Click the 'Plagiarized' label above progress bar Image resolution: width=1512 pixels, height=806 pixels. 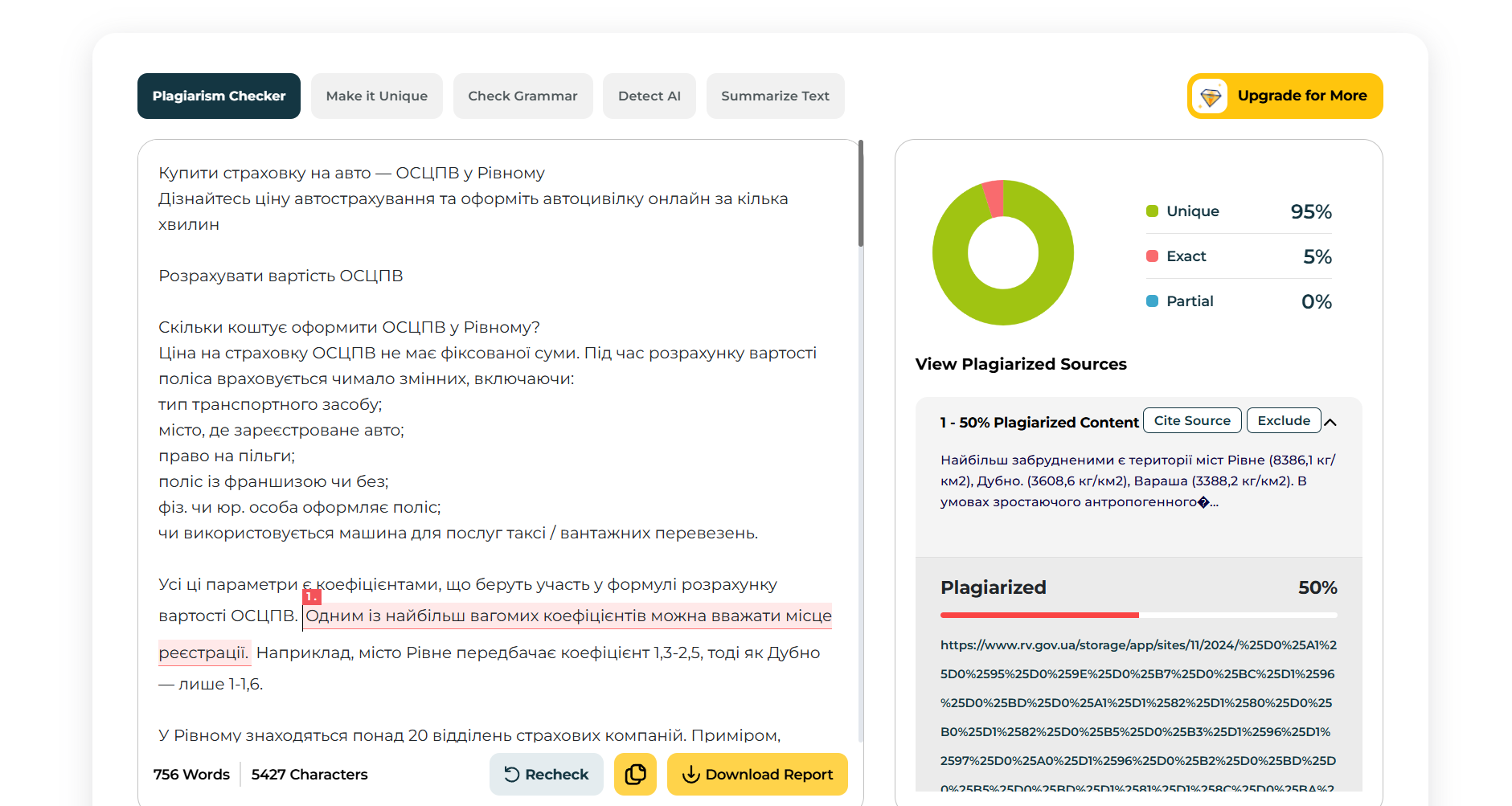(994, 587)
